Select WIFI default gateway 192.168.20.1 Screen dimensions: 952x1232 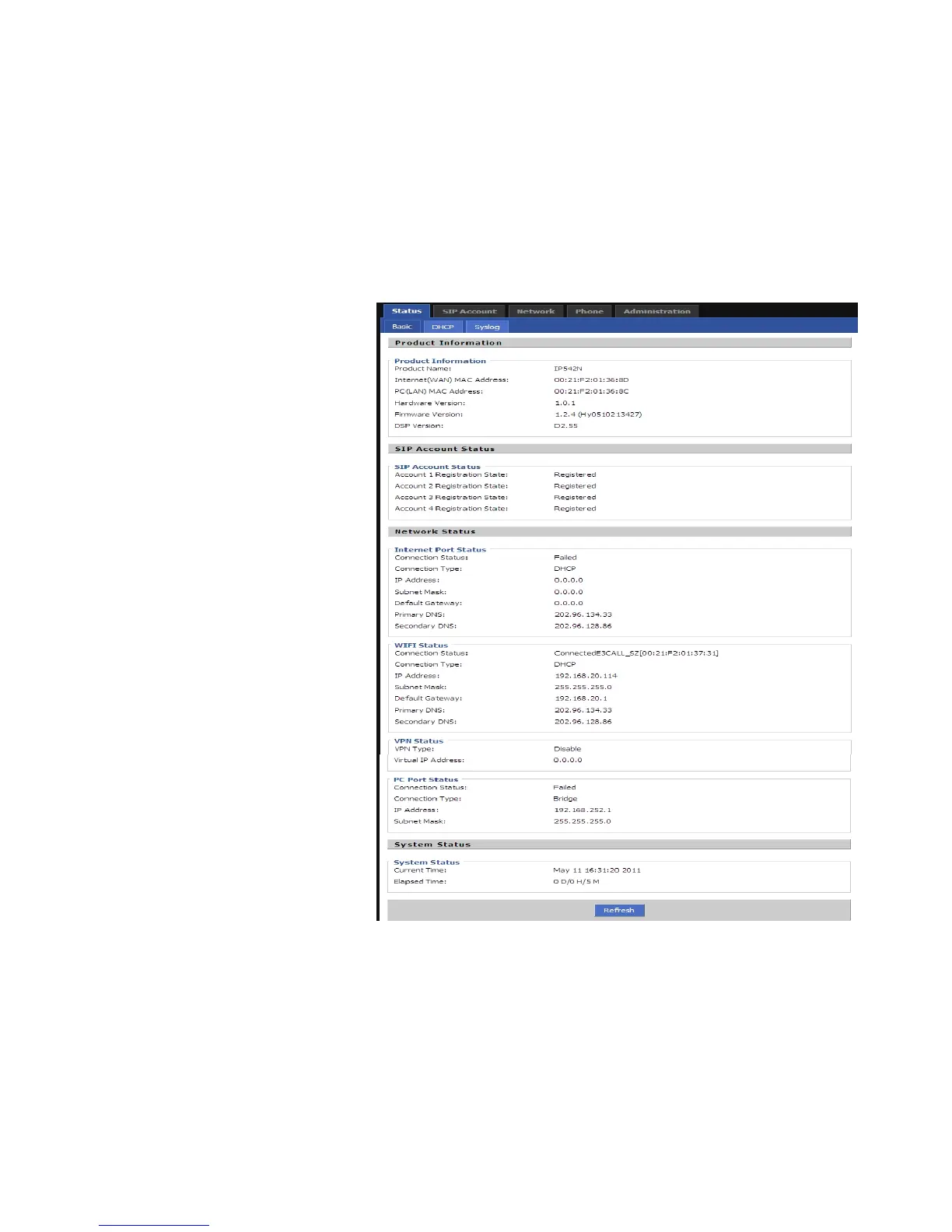[x=581, y=698]
